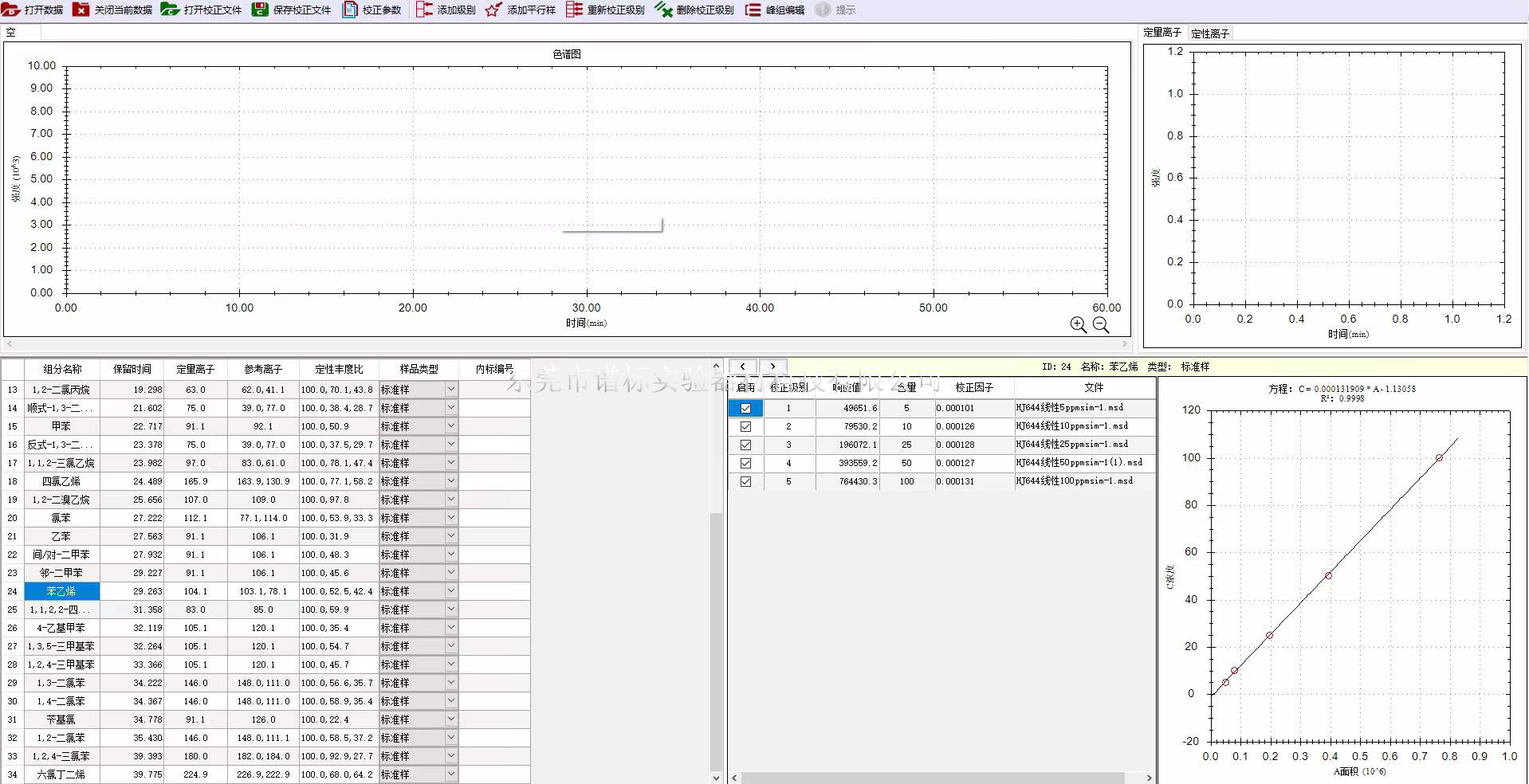Open 校正参数 calibration parameters
The height and width of the screenshot is (784, 1529).
pos(350,10)
